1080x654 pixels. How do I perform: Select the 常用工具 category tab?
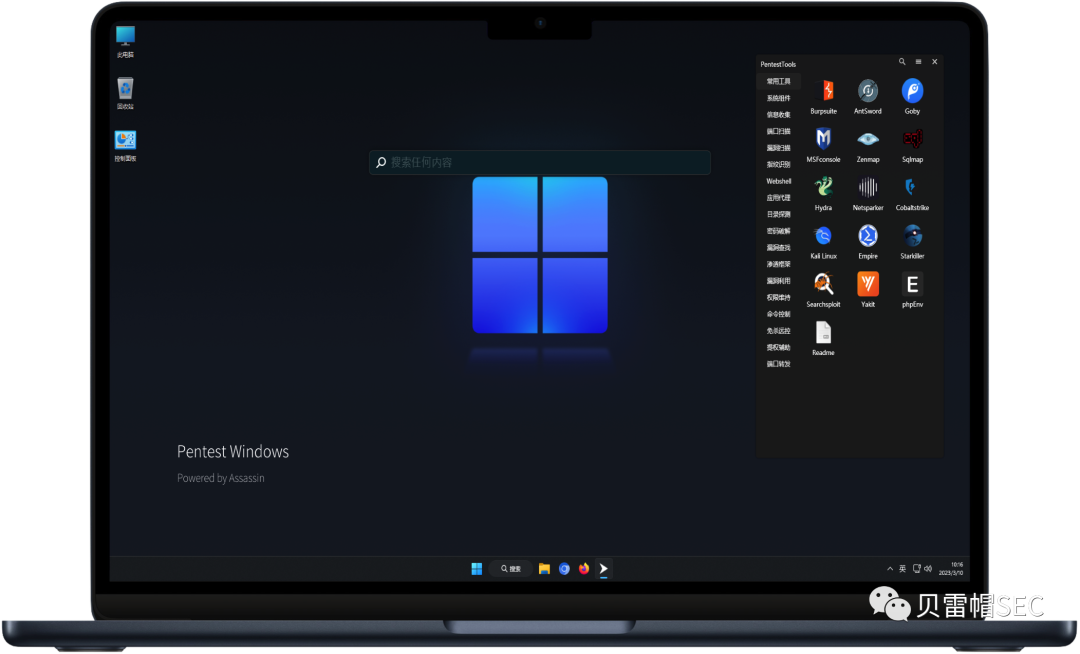pos(778,81)
